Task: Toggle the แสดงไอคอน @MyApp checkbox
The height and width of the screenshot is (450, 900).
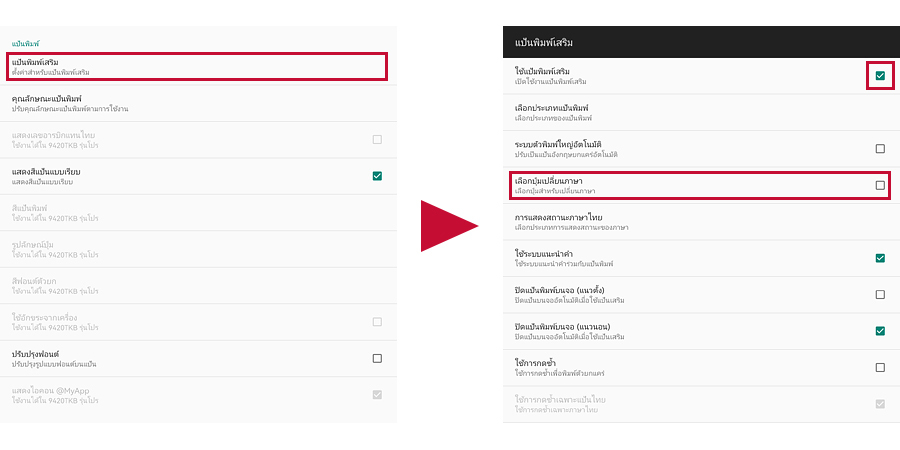Action: click(377, 394)
